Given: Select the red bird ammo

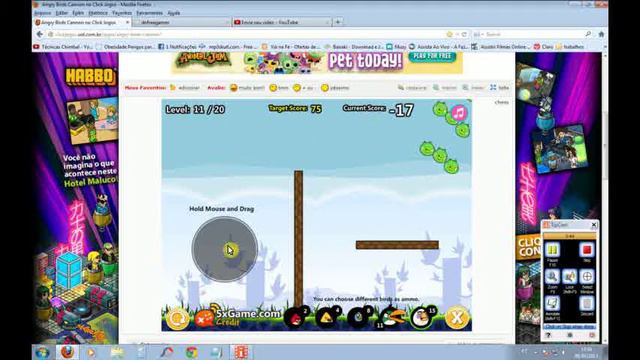Looking at the screenshot, I should pyautogui.click(x=295, y=318).
